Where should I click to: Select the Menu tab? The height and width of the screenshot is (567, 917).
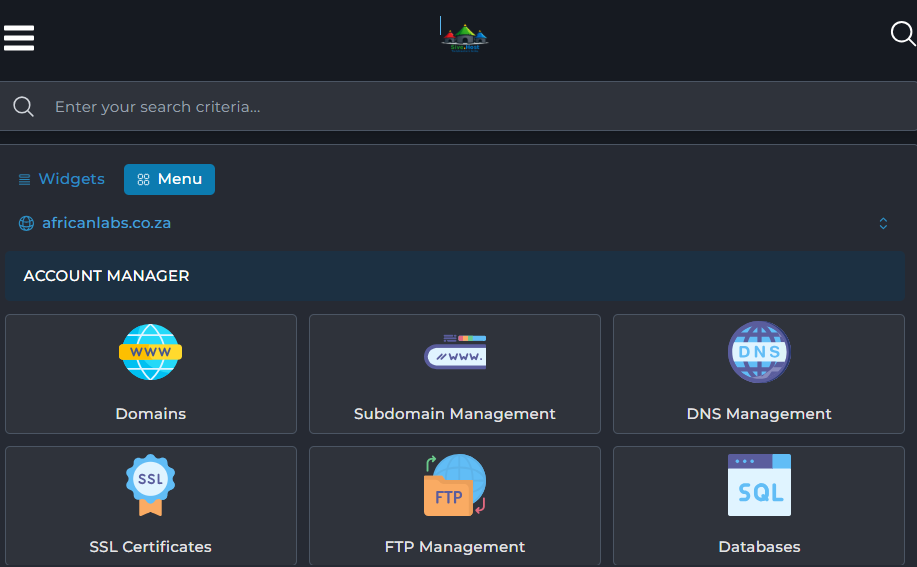point(169,179)
